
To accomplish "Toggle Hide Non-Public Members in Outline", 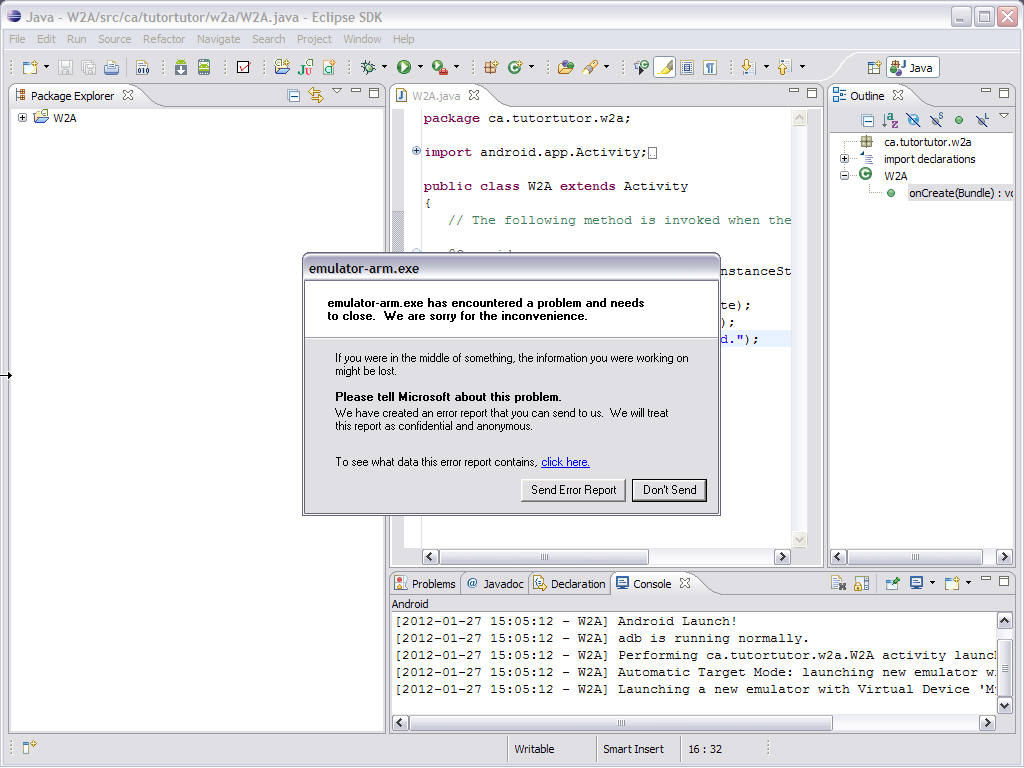I will click(x=959, y=120).
